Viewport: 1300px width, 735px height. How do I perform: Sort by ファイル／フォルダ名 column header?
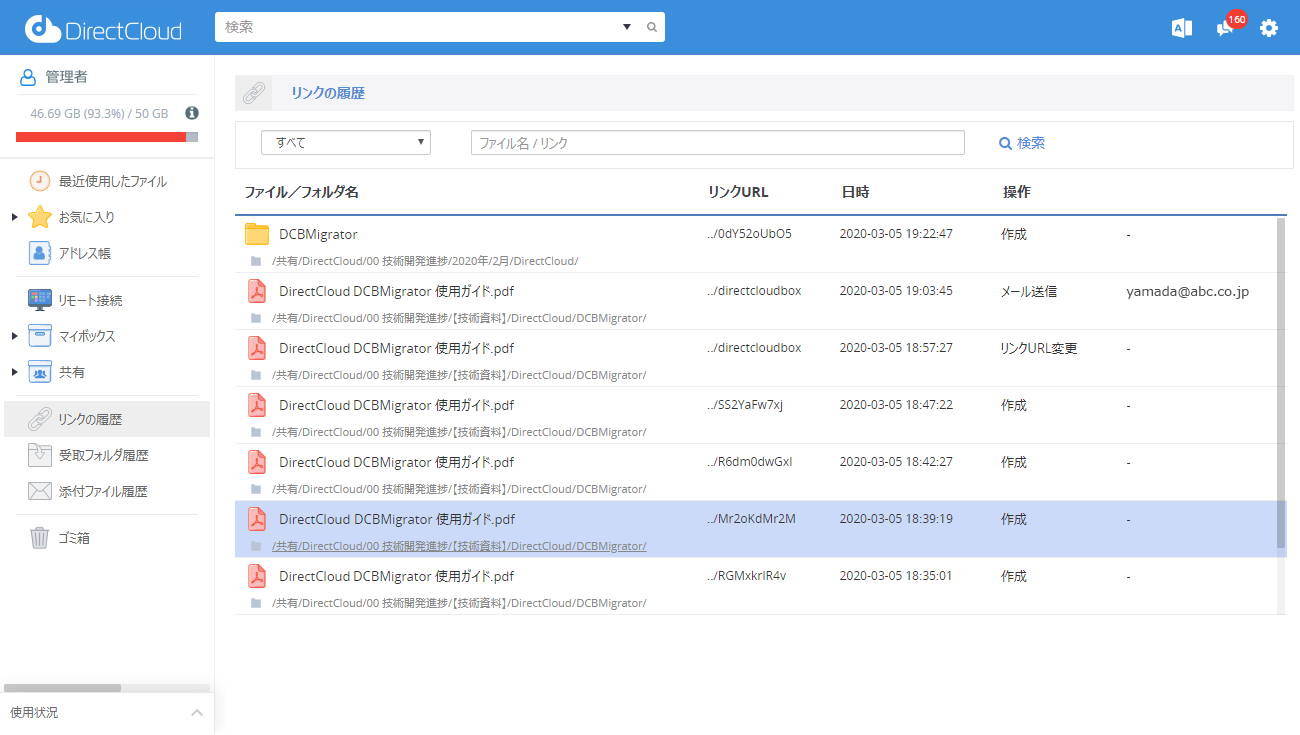tap(301, 192)
